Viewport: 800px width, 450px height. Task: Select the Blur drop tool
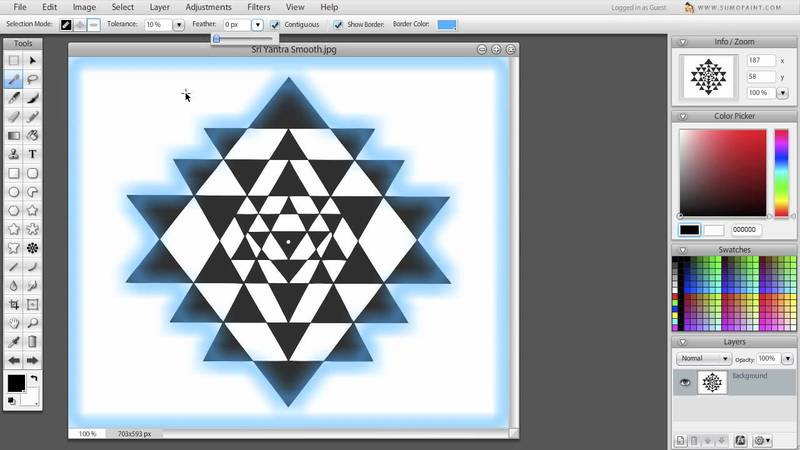click(14, 286)
